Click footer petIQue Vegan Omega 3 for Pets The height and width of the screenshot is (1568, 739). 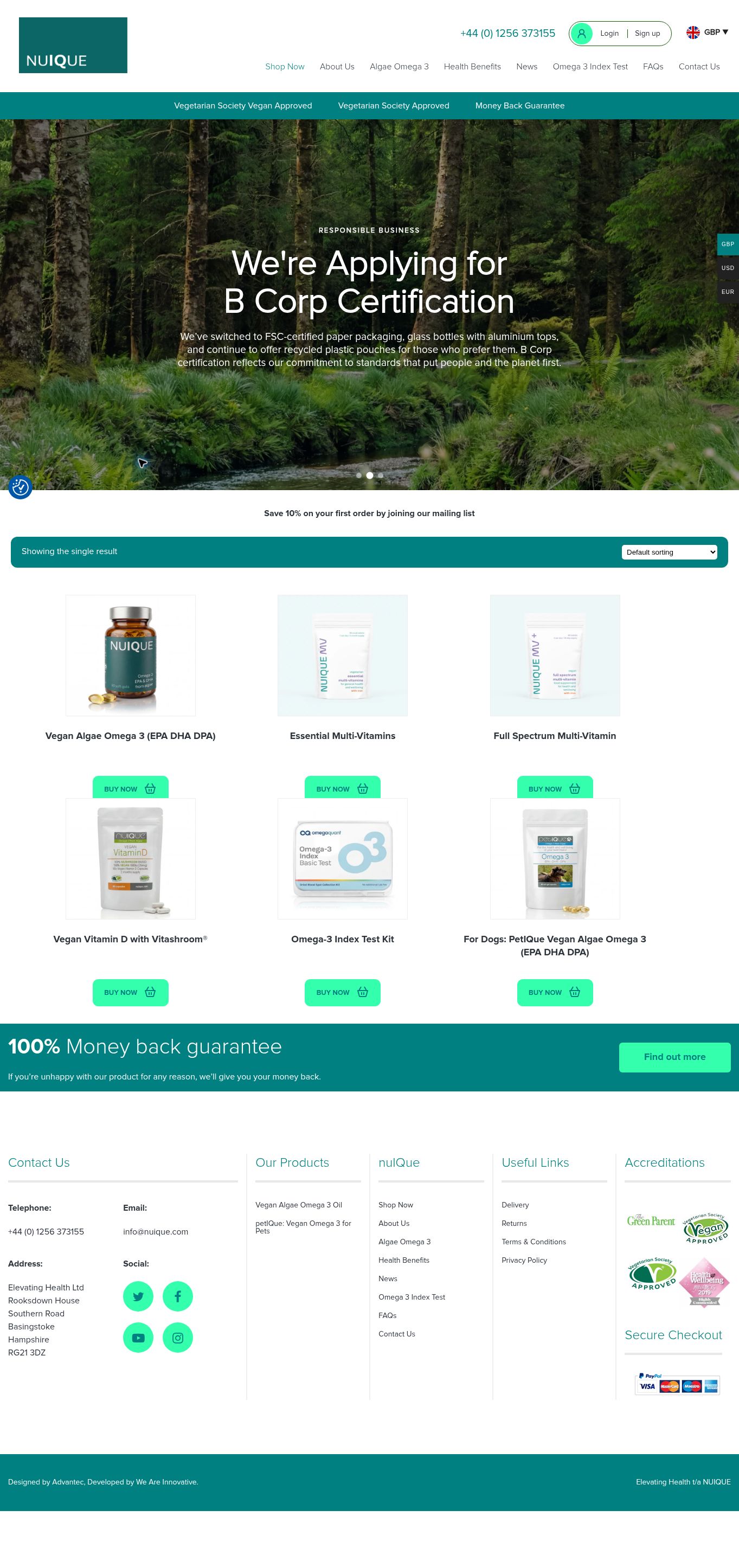pos(303,1226)
